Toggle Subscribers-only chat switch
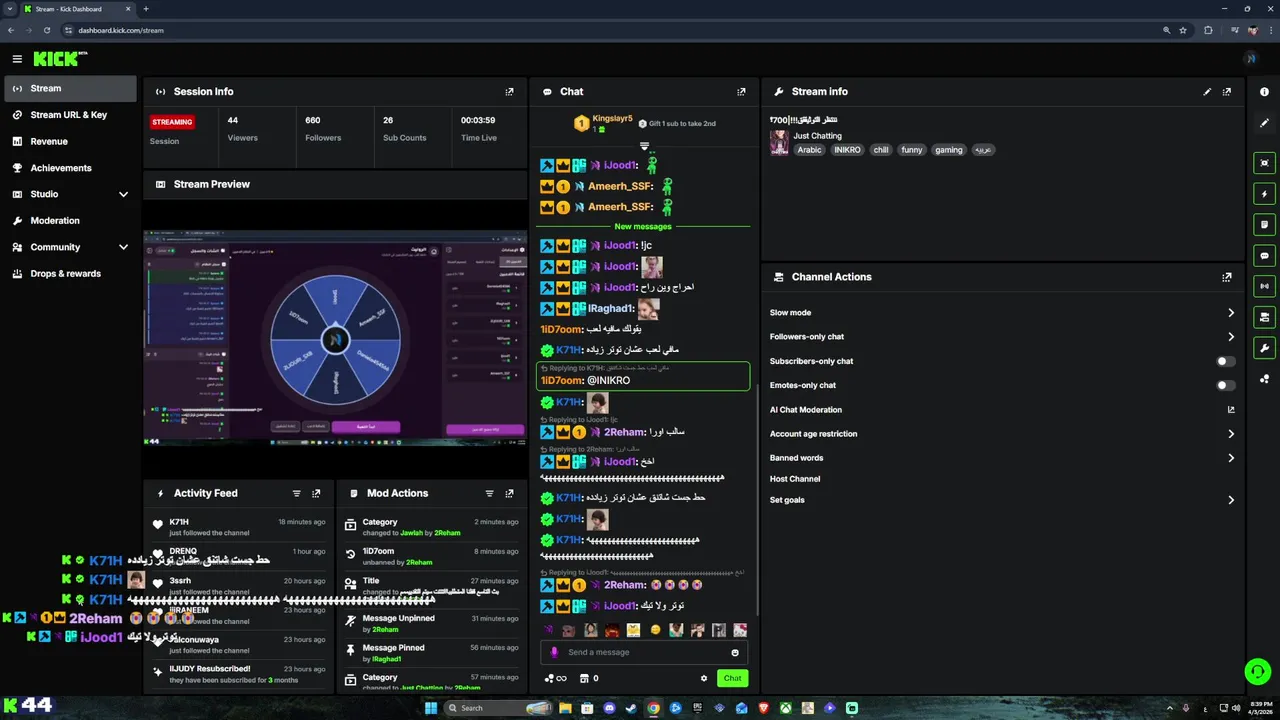This screenshot has width=1280, height=720. click(1225, 361)
